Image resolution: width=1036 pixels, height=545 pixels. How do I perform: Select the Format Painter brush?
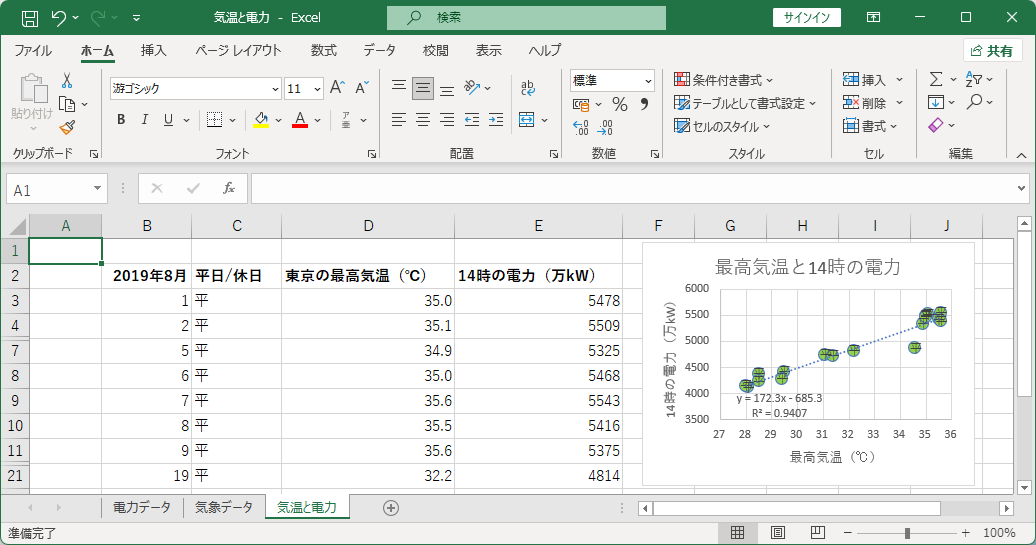67,127
